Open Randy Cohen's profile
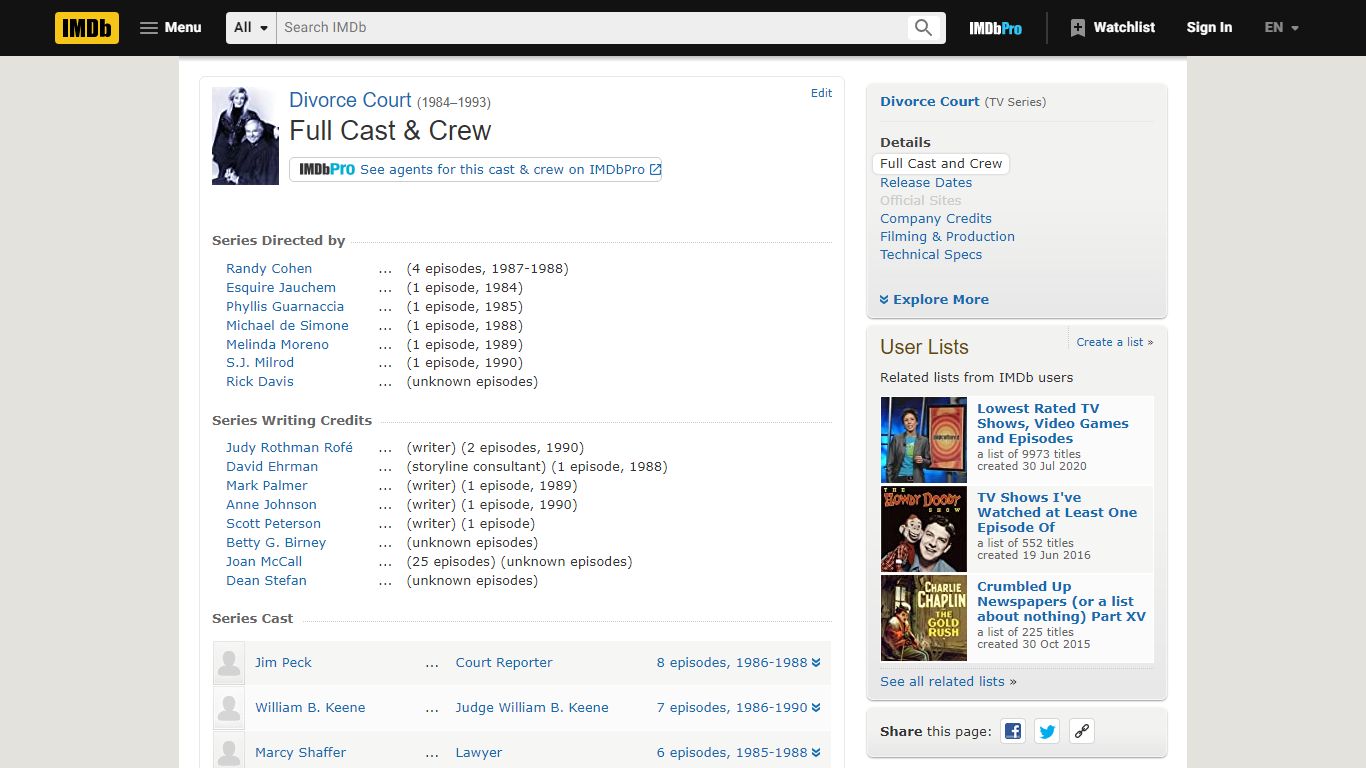1366x768 pixels. point(269,268)
